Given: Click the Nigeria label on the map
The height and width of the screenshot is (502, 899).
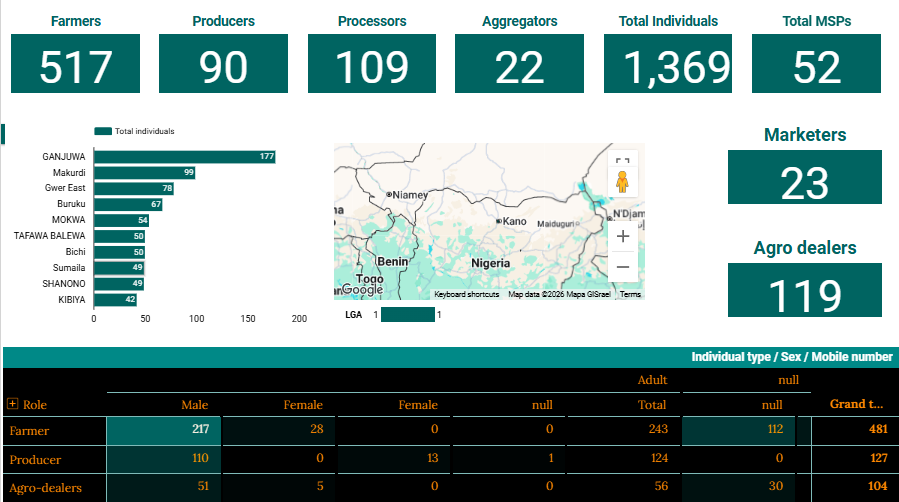Looking at the screenshot, I should click(x=490, y=263).
